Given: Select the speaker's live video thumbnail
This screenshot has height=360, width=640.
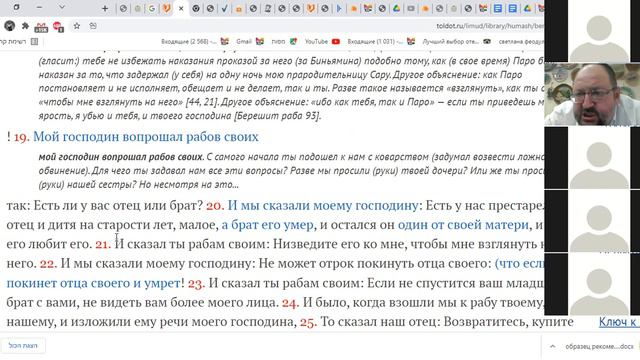Looking at the screenshot, I should click(592, 94).
